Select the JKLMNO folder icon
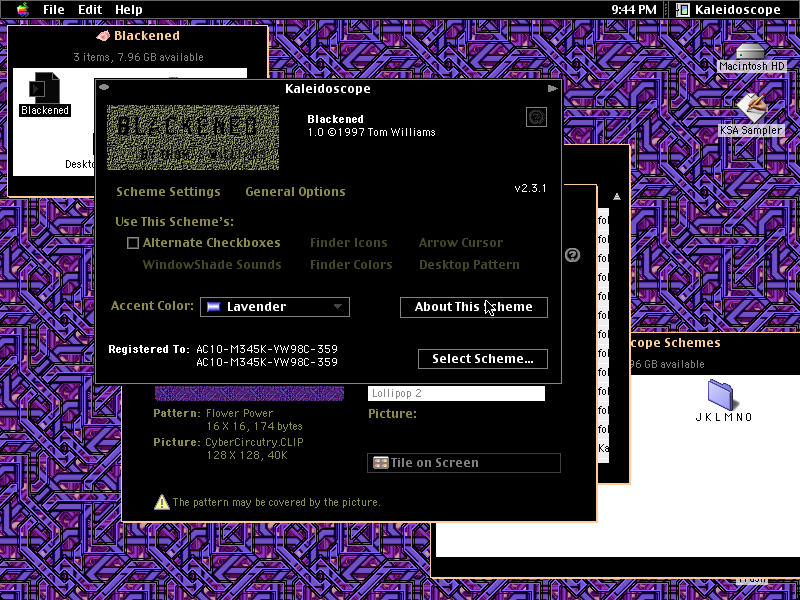The height and width of the screenshot is (600, 800). [720, 395]
